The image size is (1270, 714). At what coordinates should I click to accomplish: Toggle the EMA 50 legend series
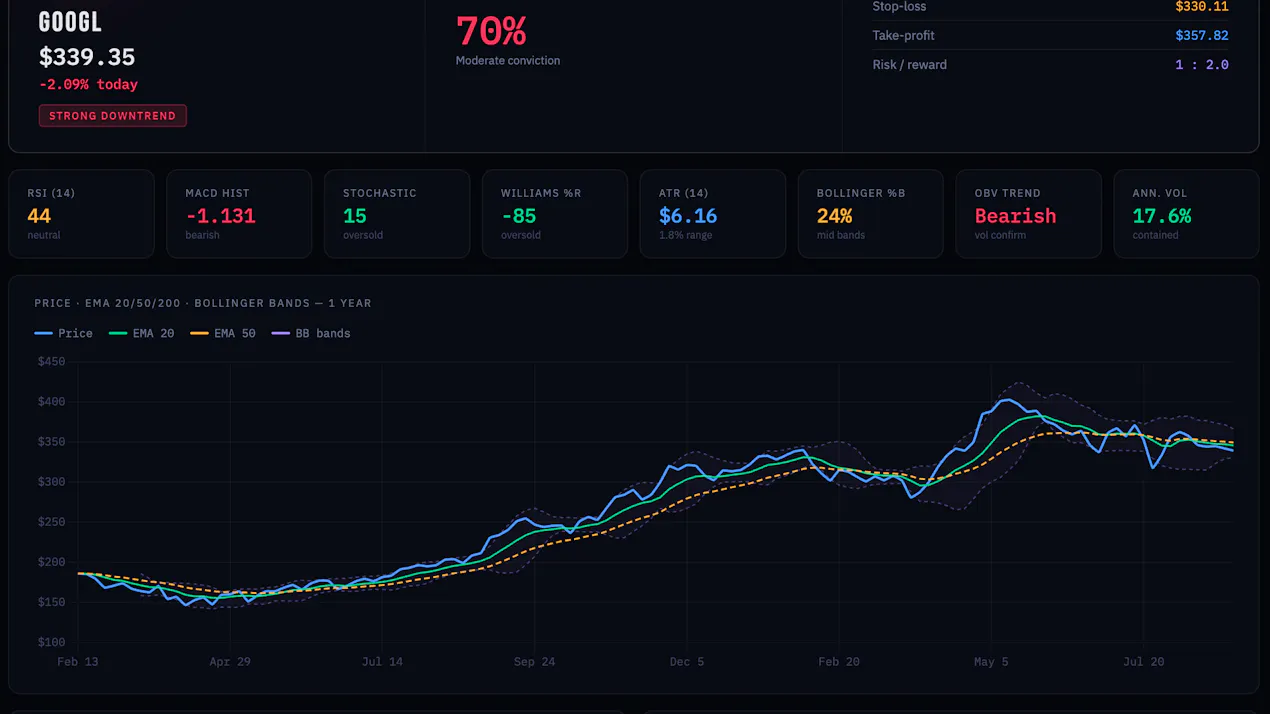coord(223,333)
